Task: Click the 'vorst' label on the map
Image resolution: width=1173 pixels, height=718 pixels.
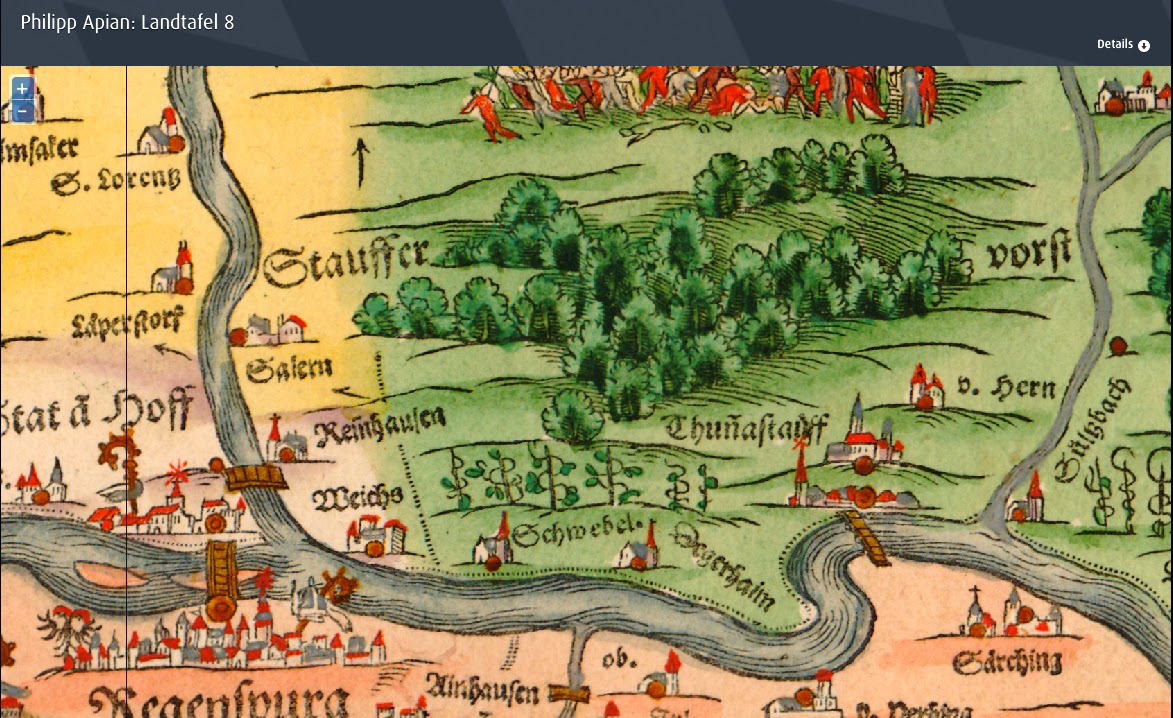Action: pos(1029,251)
